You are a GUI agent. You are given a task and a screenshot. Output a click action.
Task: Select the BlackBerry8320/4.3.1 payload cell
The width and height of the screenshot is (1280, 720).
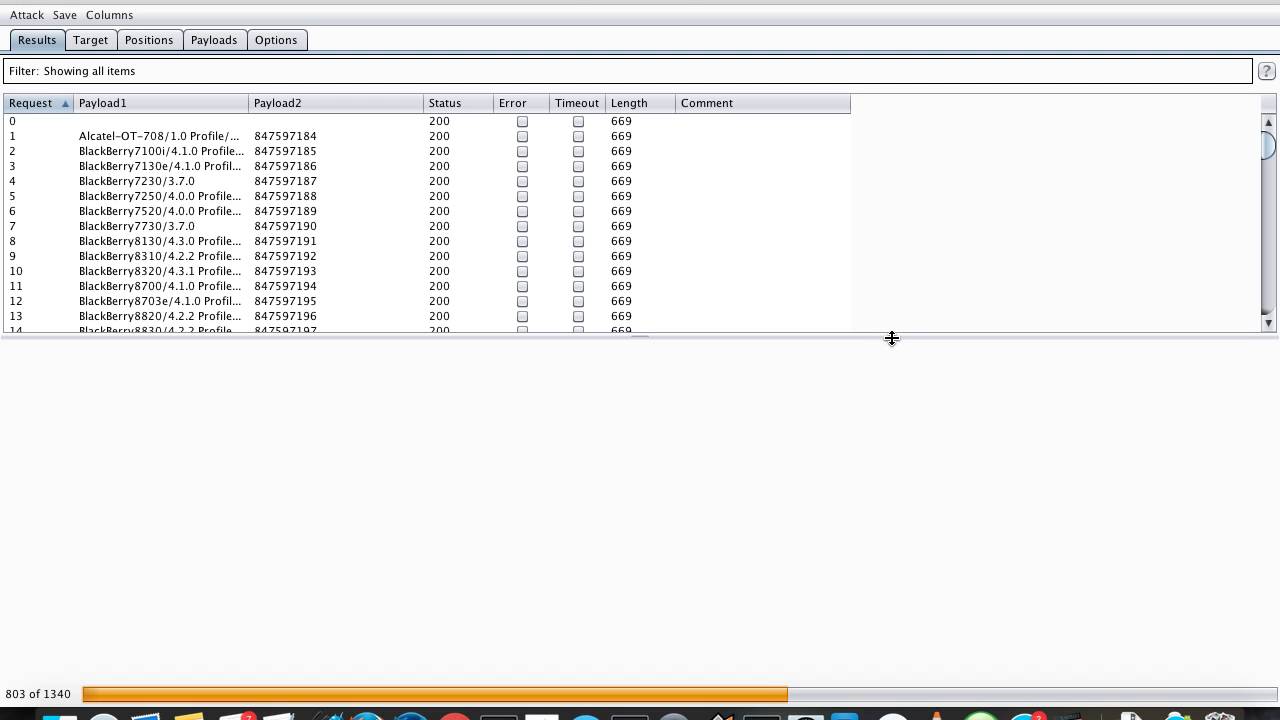tap(161, 271)
